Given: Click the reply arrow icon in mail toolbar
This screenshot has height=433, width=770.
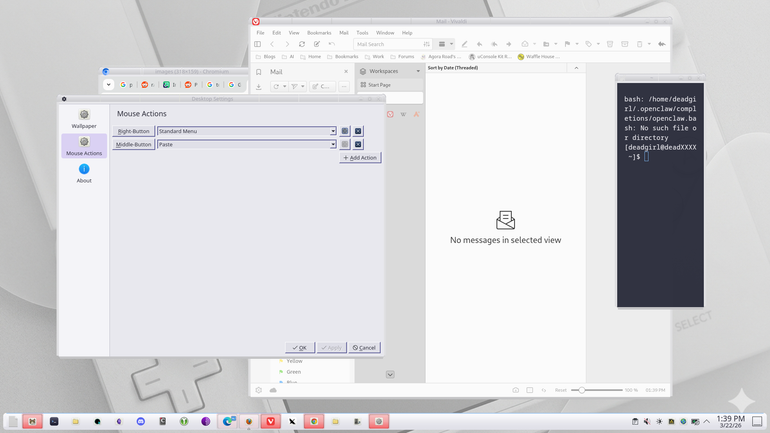Looking at the screenshot, I should pos(479,44).
